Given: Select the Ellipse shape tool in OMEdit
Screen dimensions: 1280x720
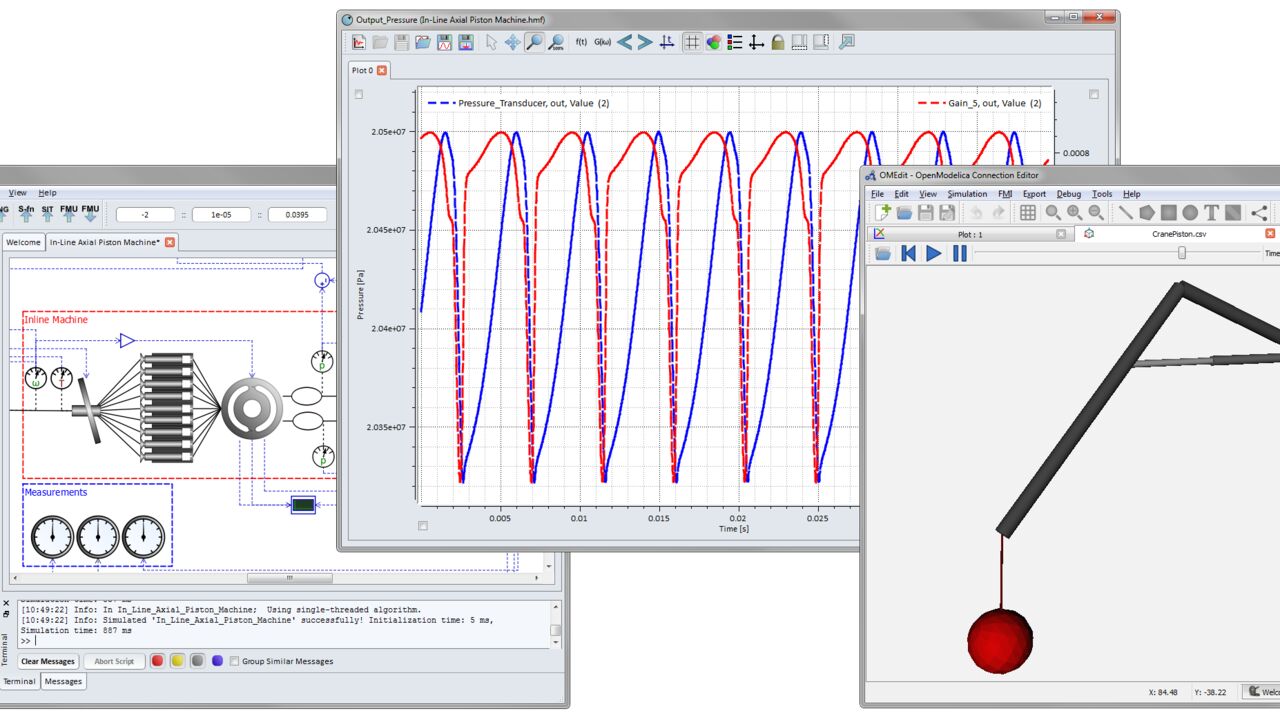Looking at the screenshot, I should click(1189, 212).
